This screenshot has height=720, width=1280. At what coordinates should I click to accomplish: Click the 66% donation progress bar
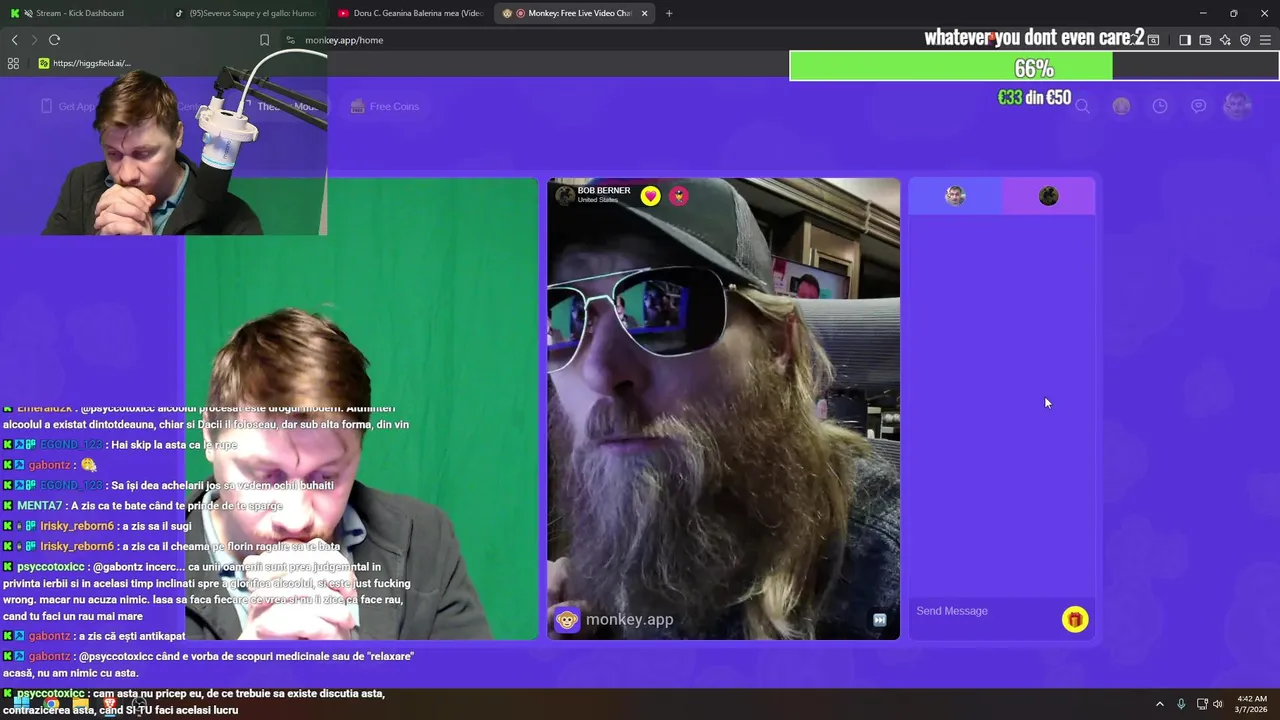[x=1034, y=68]
